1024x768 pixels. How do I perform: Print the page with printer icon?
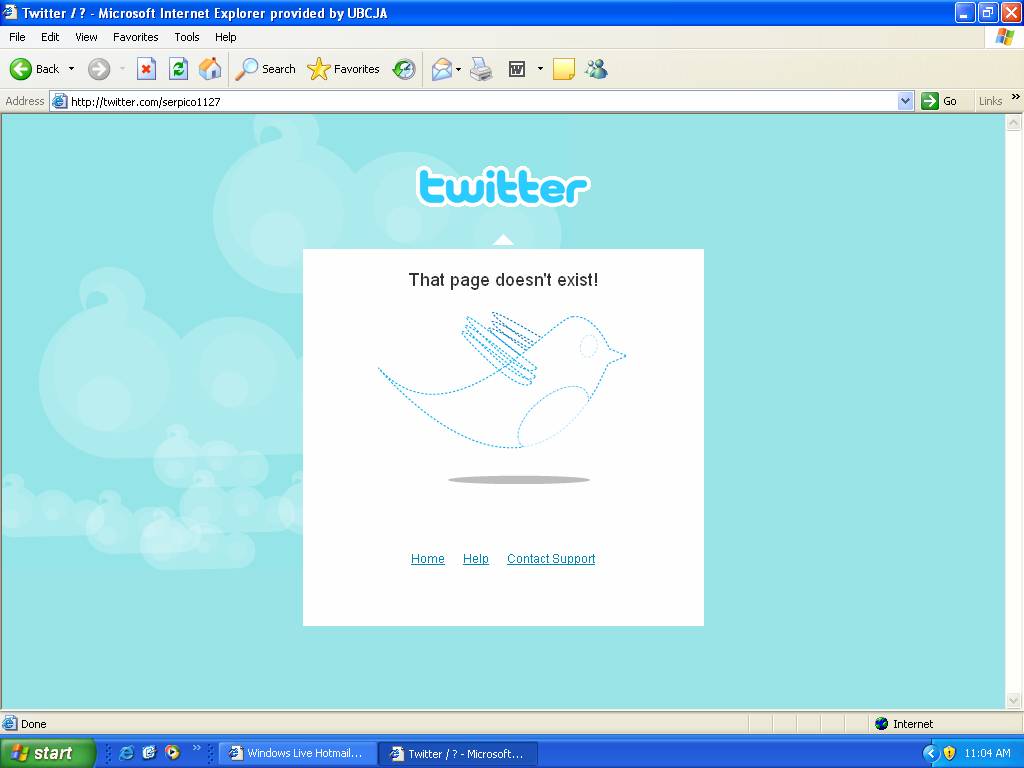click(x=481, y=69)
